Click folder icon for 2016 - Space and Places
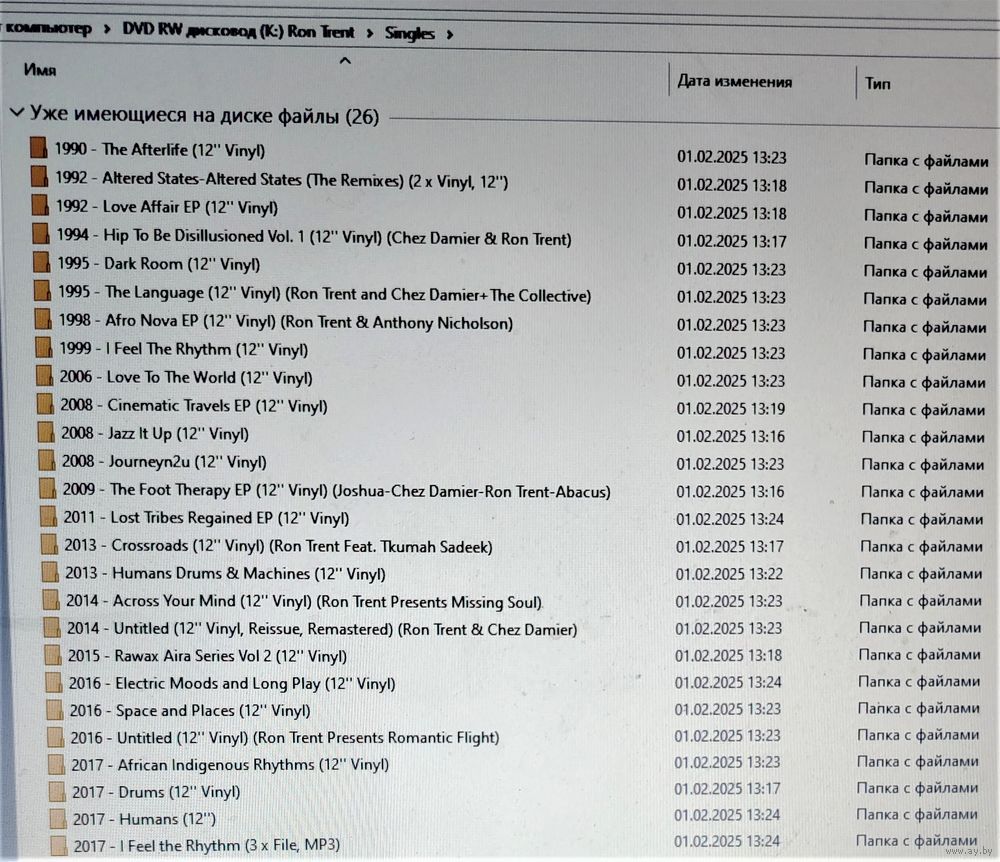 point(54,710)
